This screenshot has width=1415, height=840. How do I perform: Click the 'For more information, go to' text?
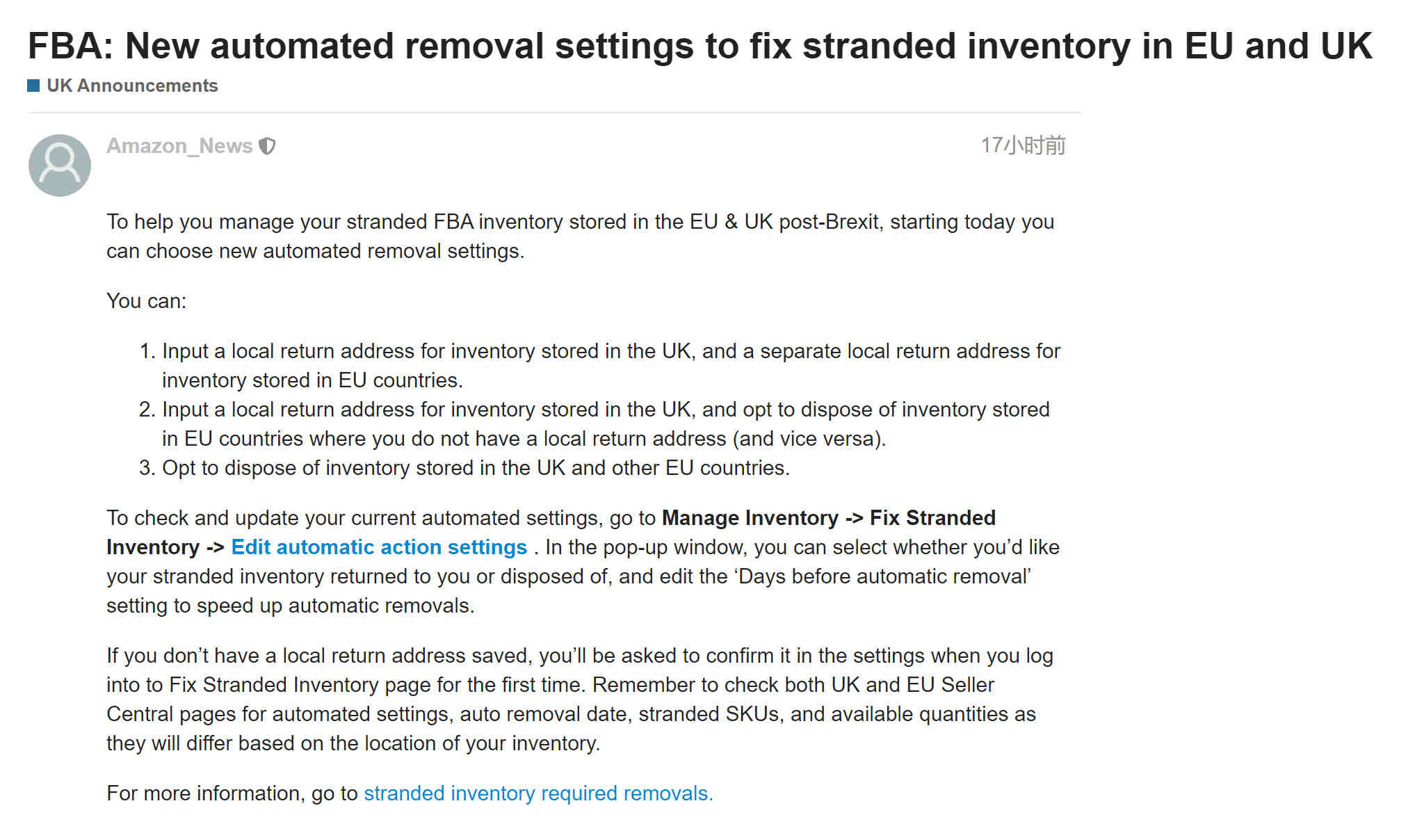[232, 793]
